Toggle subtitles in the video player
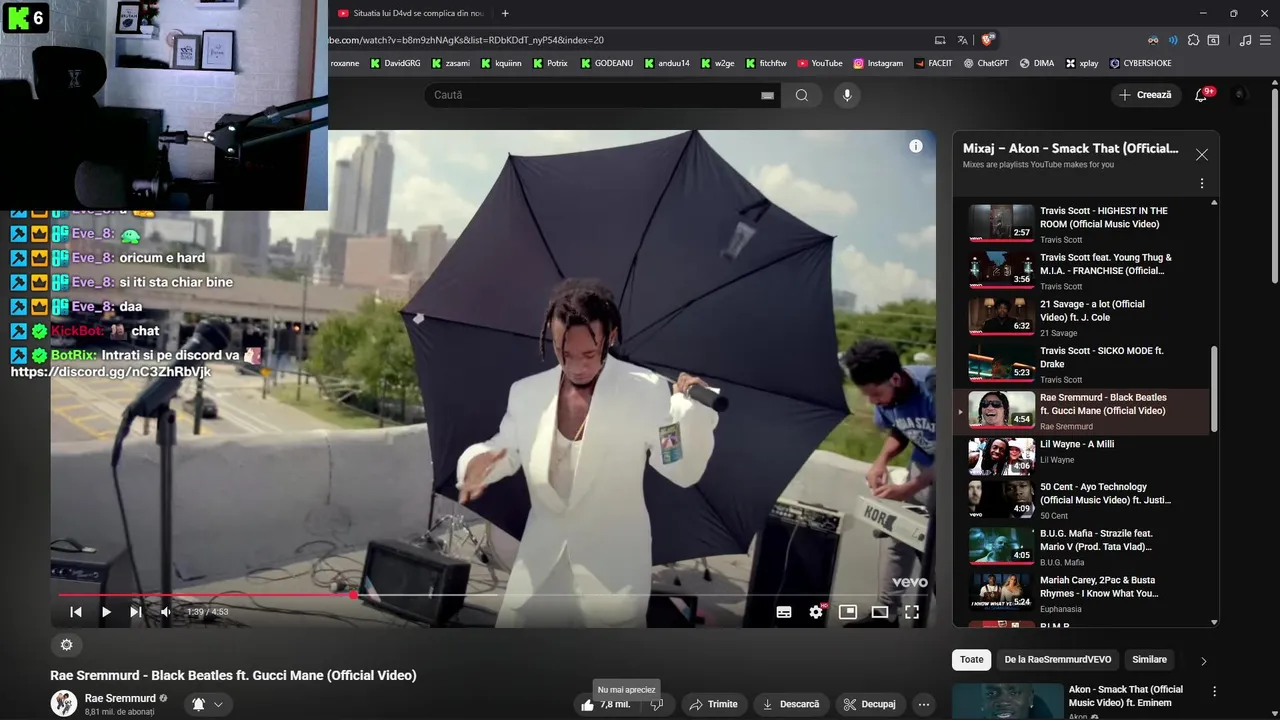Viewport: 1280px width, 720px height. coord(784,612)
